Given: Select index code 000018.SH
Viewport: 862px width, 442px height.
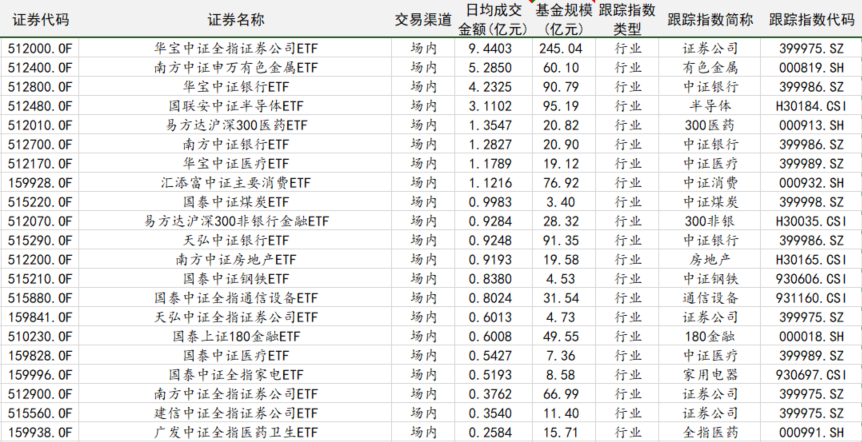Looking at the screenshot, I should point(811,336).
